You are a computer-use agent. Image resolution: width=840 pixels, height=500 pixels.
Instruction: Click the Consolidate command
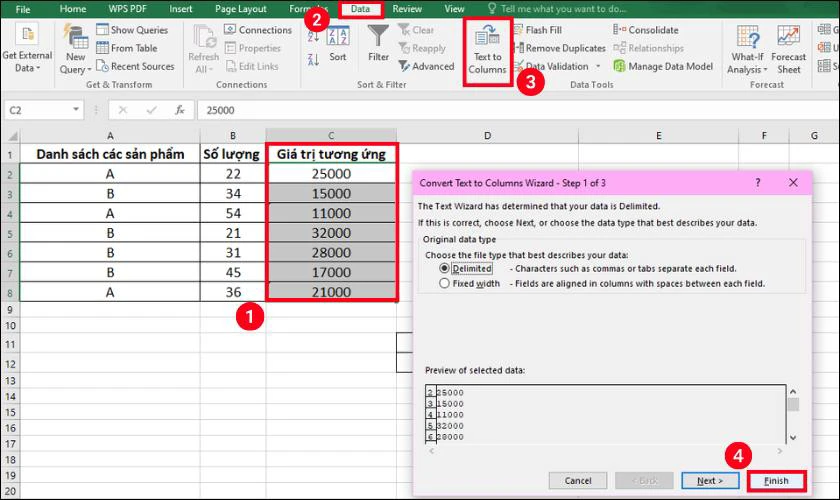(x=646, y=30)
